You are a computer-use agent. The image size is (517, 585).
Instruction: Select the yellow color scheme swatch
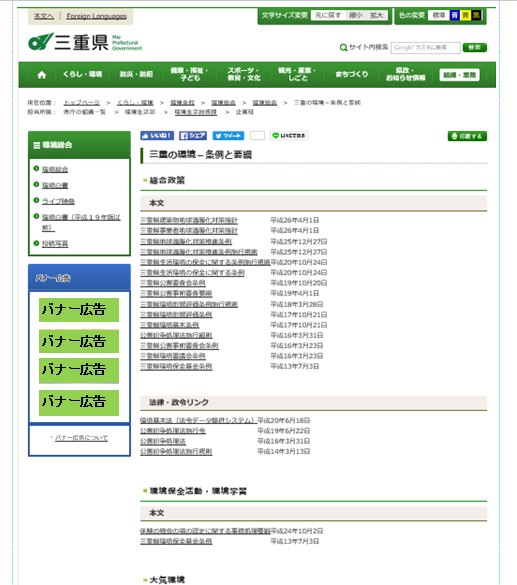click(465, 15)
